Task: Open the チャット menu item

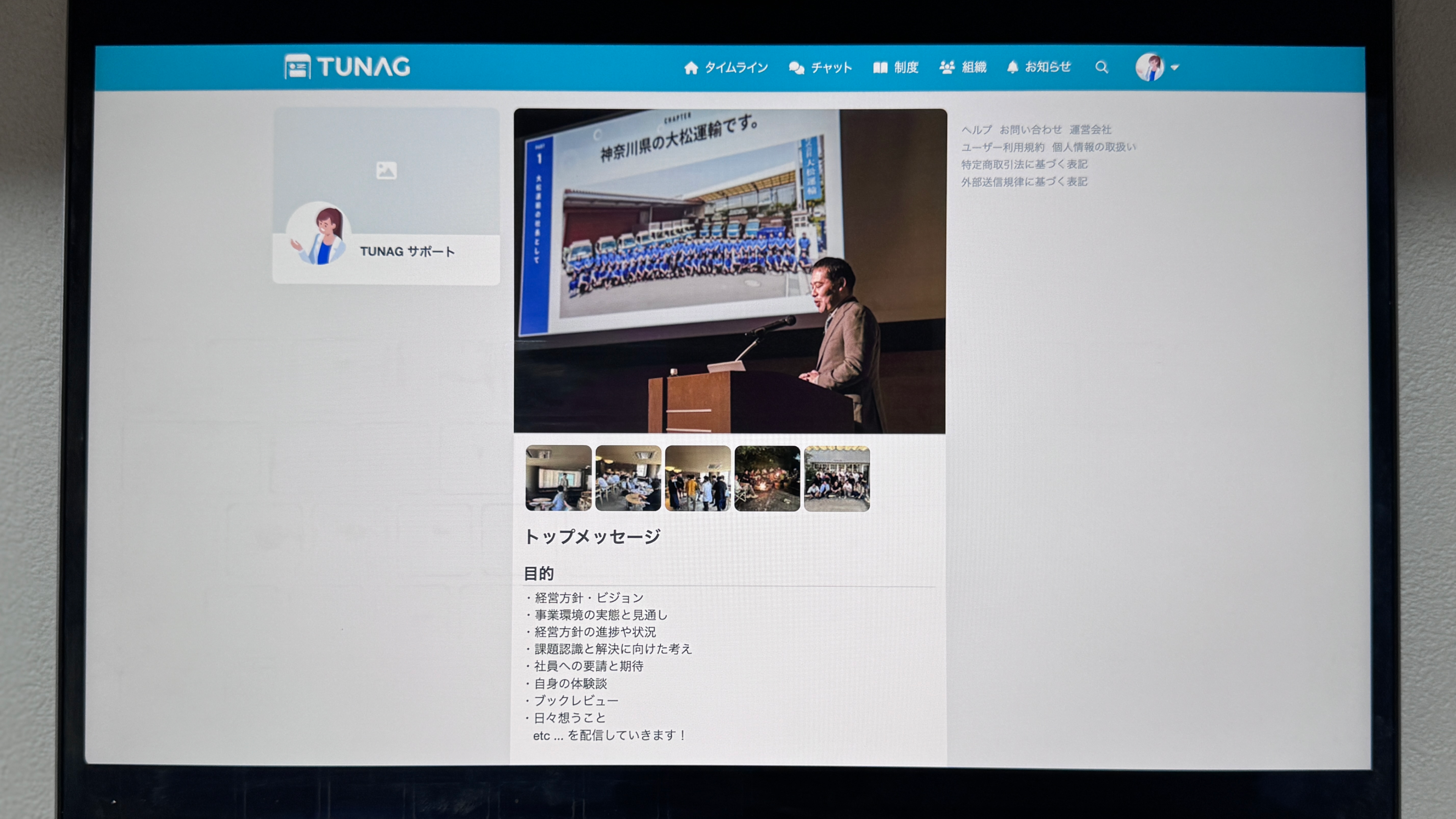Action: pyautogui.click(x=831, y=68)
